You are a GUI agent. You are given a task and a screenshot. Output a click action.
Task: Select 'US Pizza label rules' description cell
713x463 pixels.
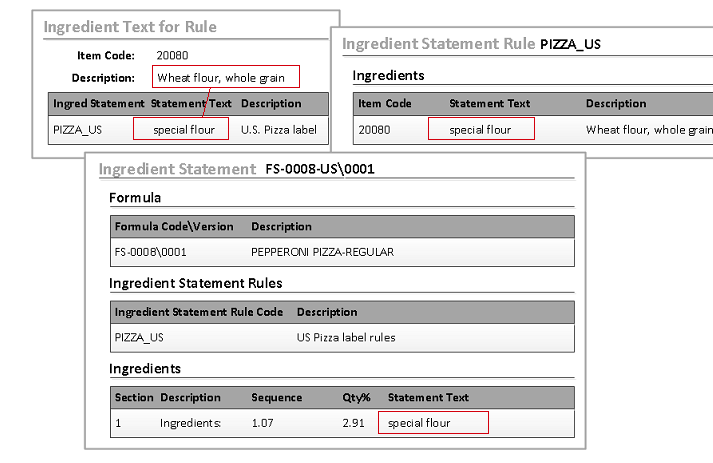pyautogui.click(x=346, y=337)
